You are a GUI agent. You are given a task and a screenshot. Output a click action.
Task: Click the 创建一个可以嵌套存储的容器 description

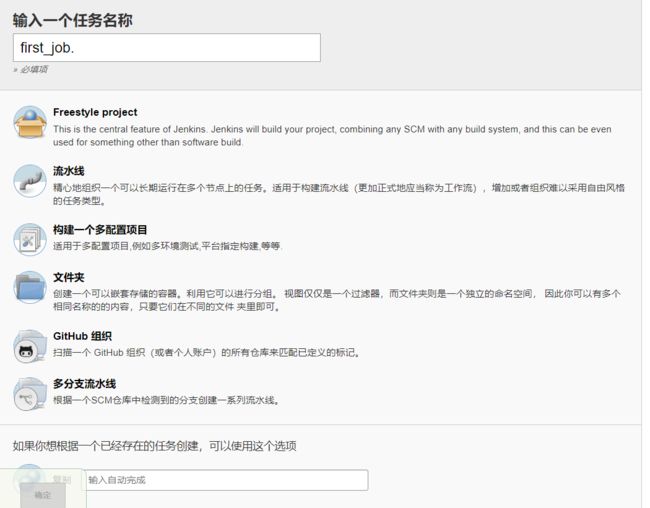[337, 300]
